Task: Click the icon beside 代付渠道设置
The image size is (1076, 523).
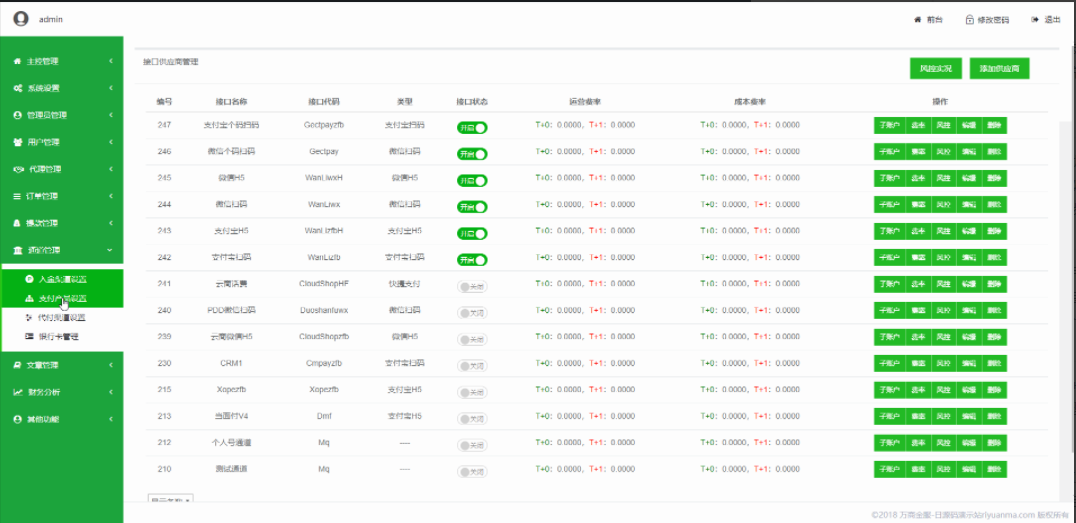Action: tap(29, 318)
